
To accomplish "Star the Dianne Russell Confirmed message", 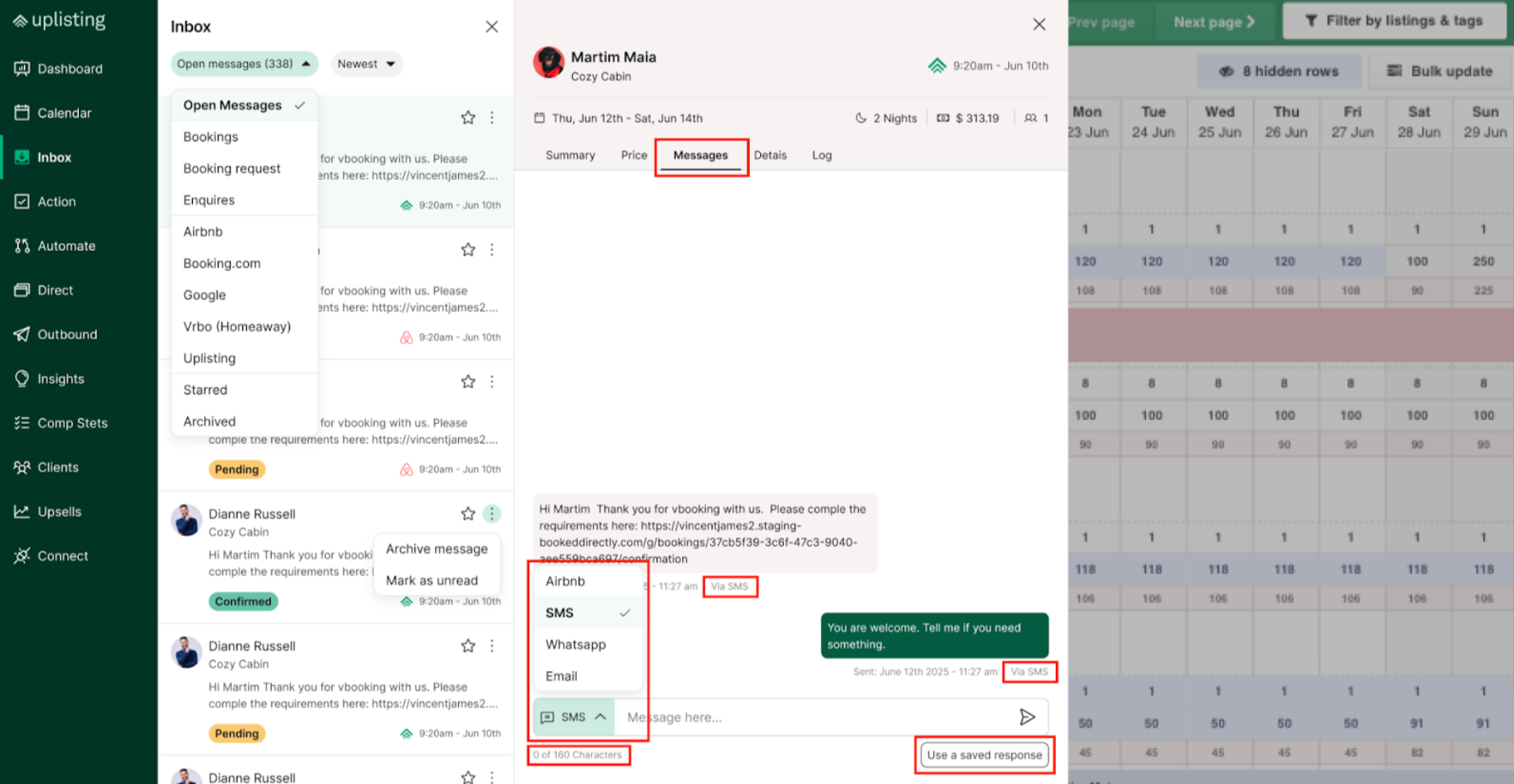I will pyautogui.click(x=468, y=514).
